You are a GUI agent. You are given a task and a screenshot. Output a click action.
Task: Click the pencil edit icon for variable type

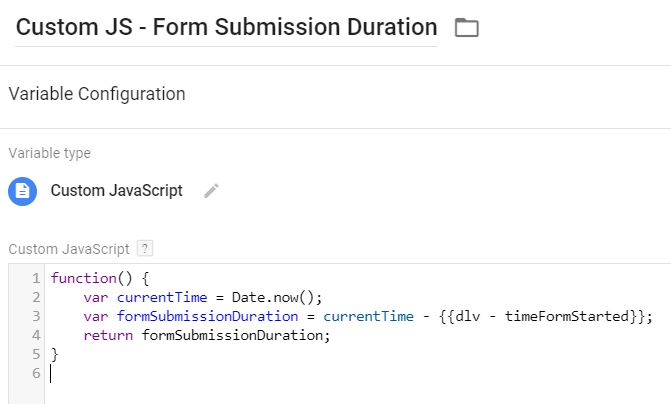(x=211, y=191)
